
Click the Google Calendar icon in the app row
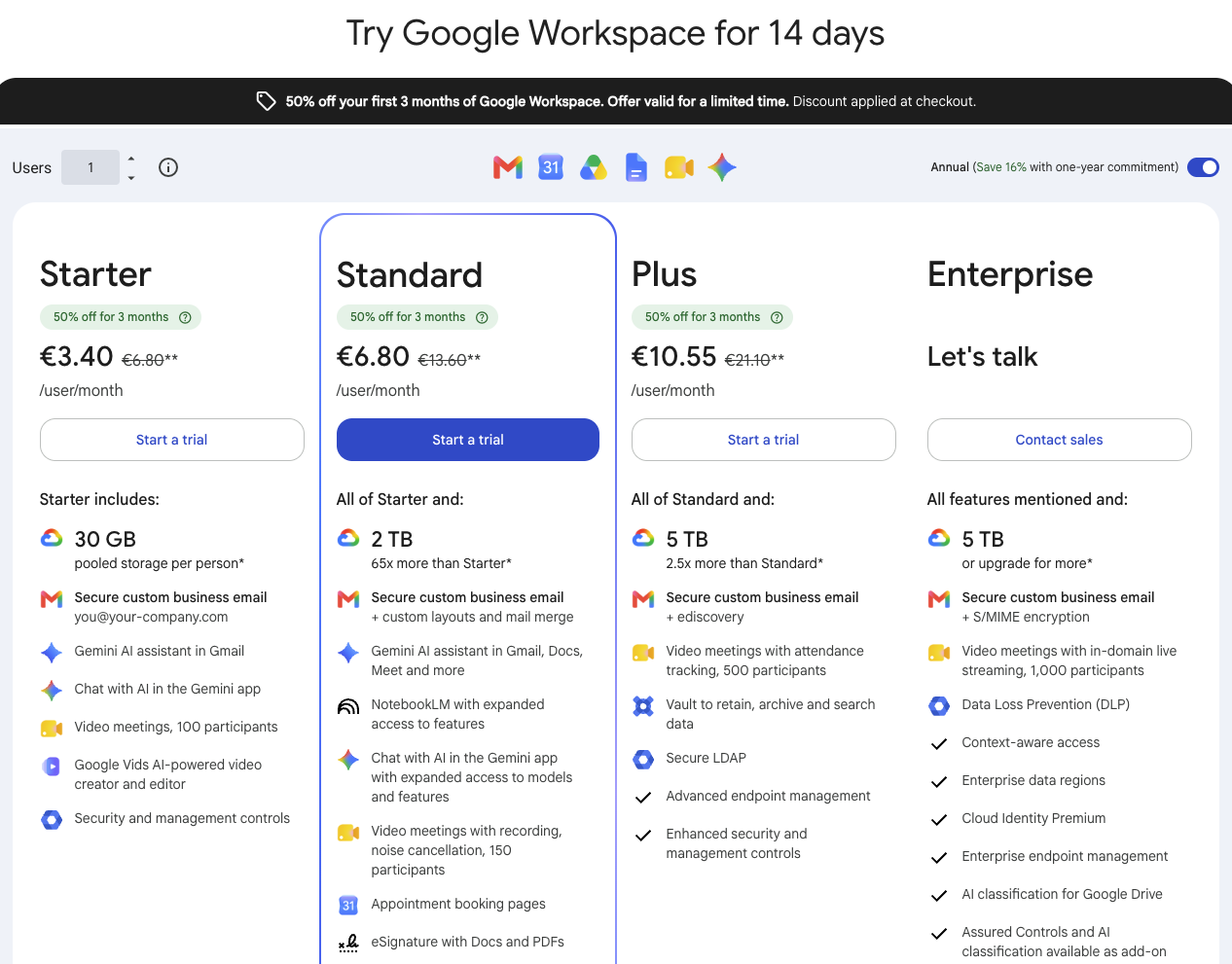point(551,167)
